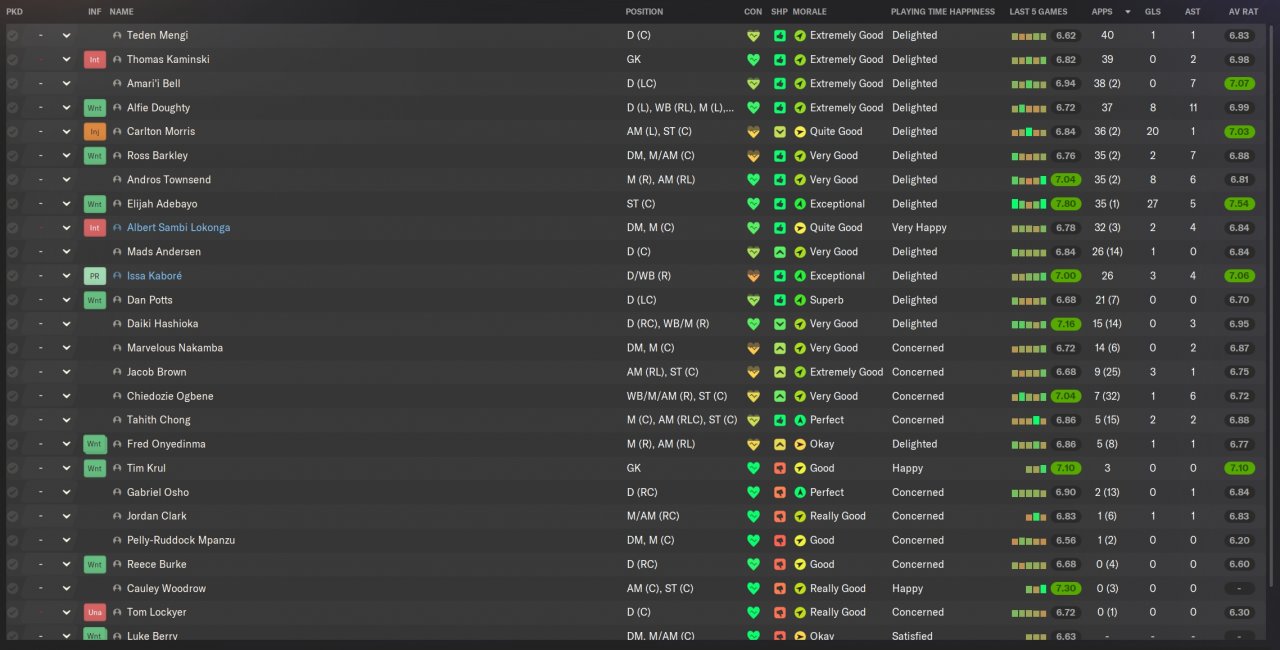Viewport: 1280px width, 650px height.
Task: Click the Wnt status badge for Alfie Doughty
Action: click(x=95, y=108)
